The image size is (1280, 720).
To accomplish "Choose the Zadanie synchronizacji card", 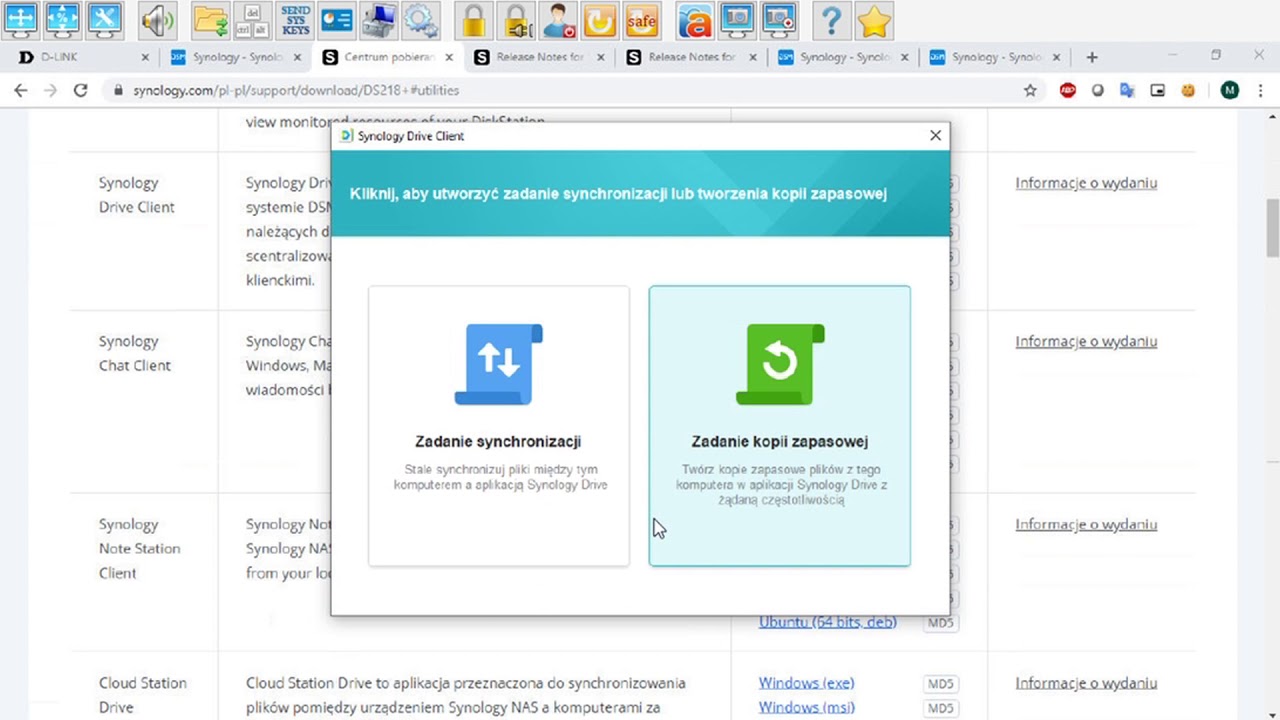I will click(499, 426).
